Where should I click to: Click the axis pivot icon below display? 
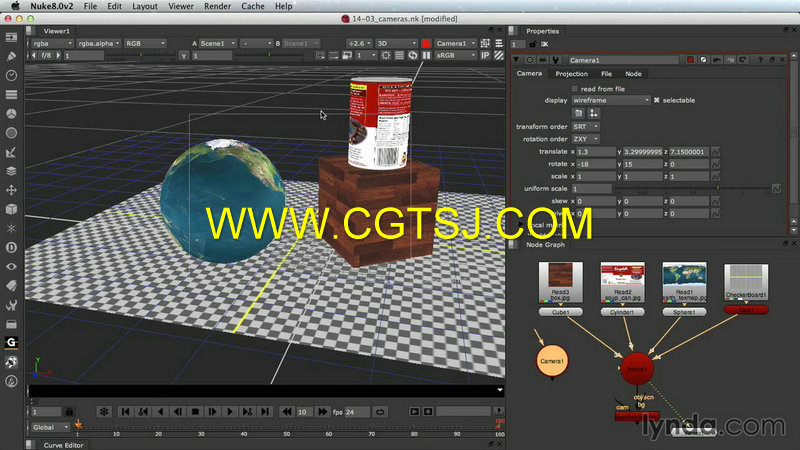(593, 113)
